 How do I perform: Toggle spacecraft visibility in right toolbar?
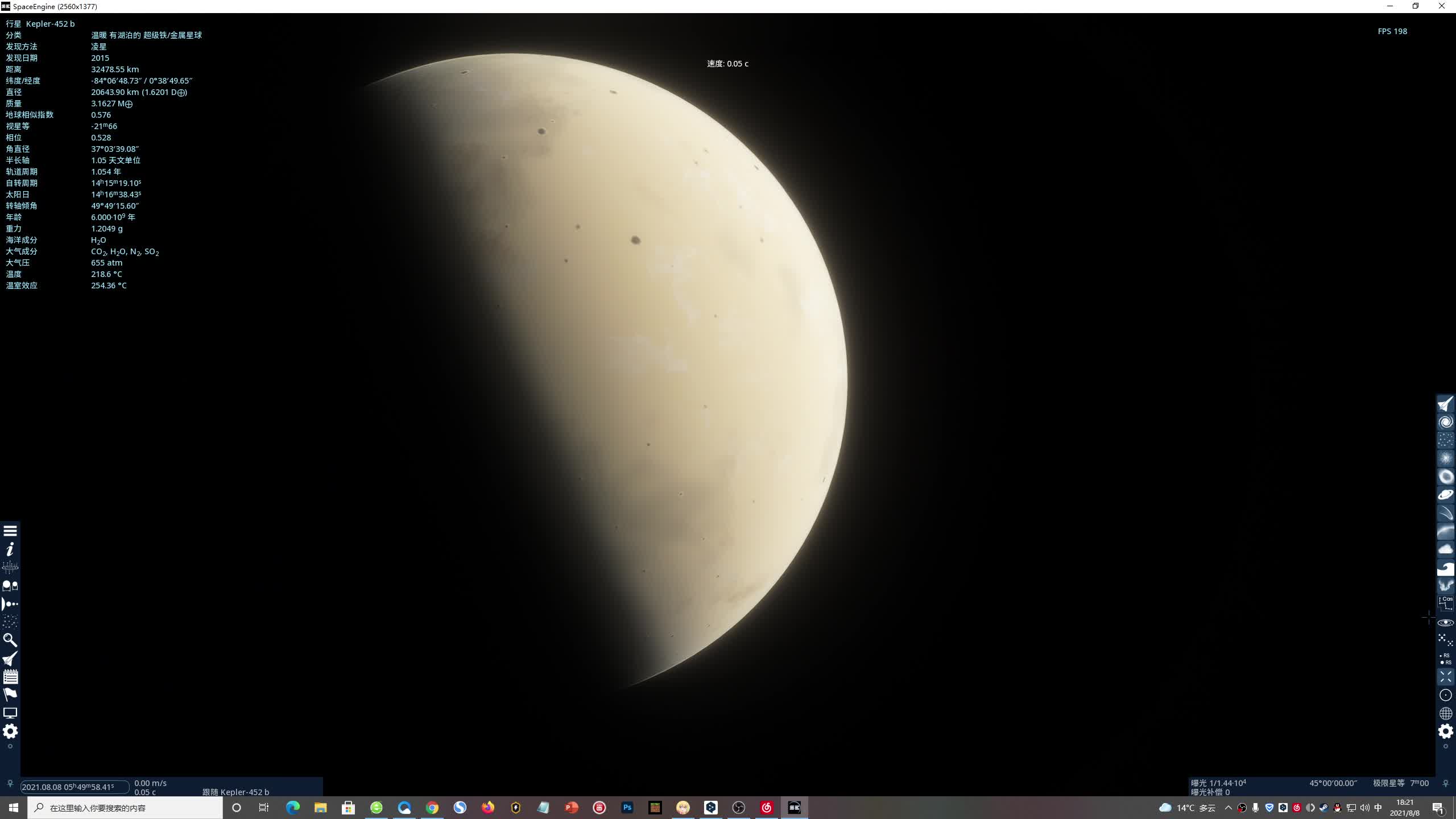(1446, 404)
